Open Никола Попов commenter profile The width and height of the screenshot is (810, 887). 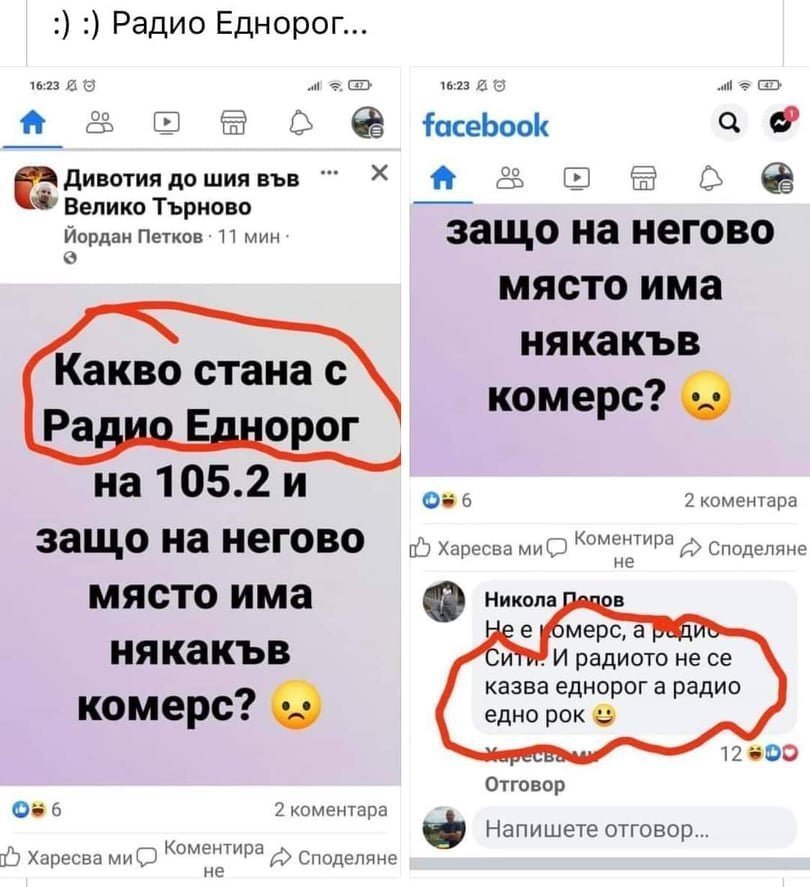[x=554, y=600]
